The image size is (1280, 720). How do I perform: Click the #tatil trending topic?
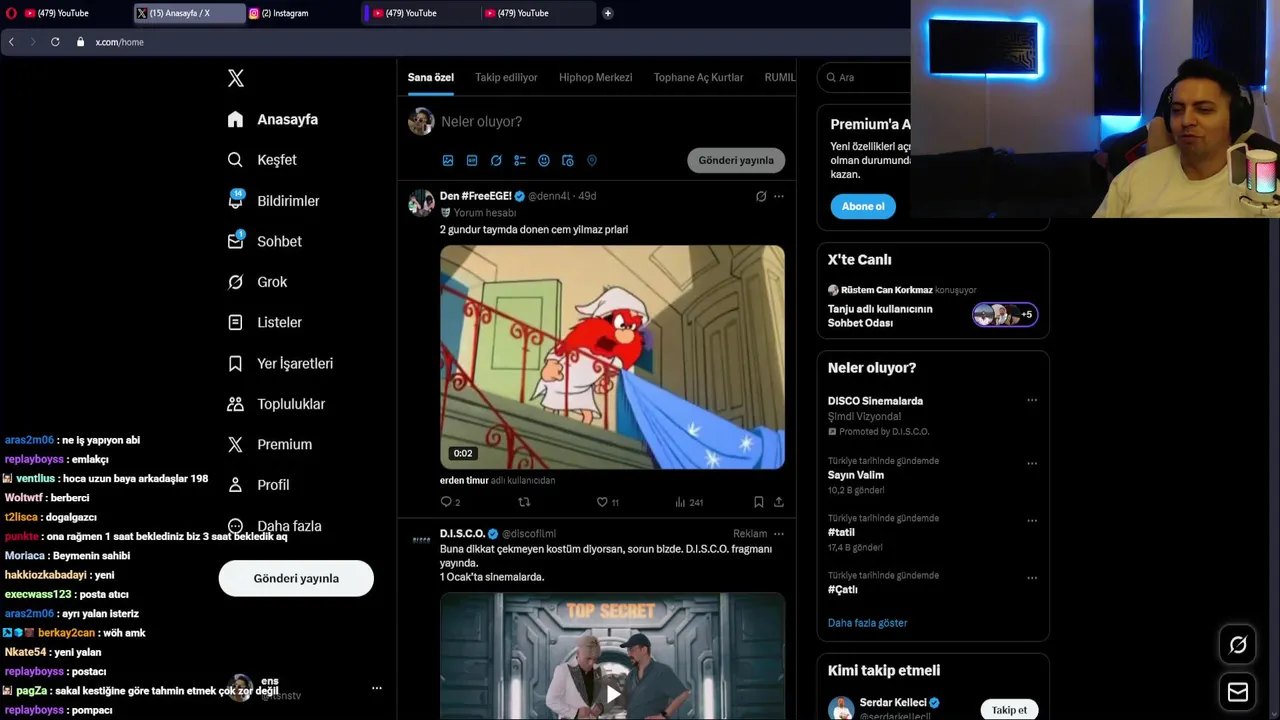click(841, 533)
